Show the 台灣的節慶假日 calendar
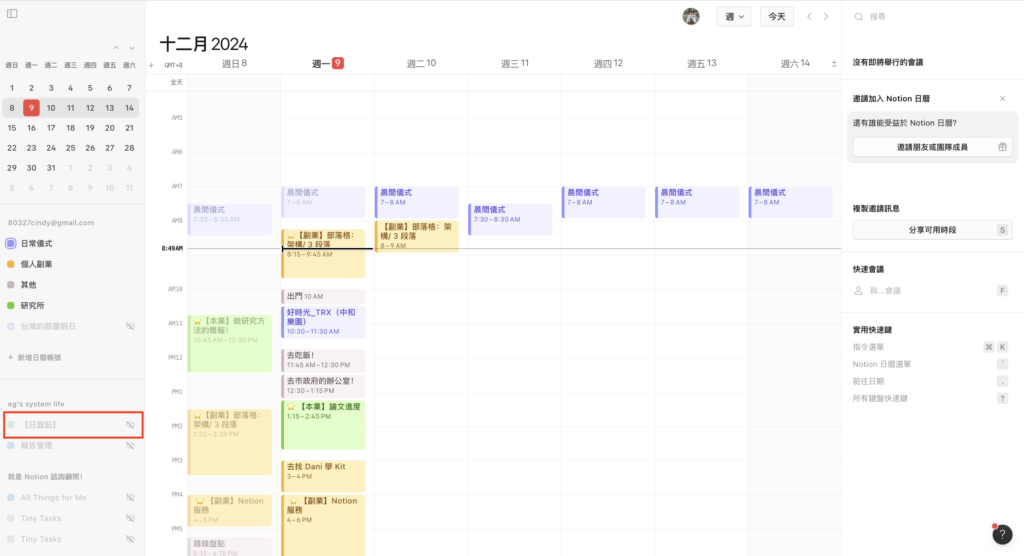The height and width of the screenshot is (556, 1024). click(130, 326)
